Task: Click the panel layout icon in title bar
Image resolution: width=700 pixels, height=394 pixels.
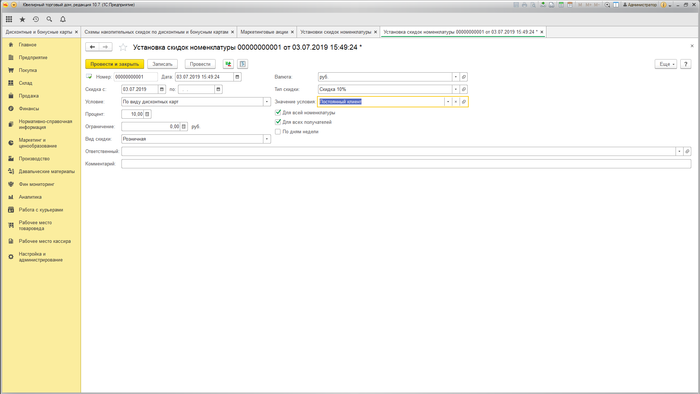Action: pyautogui.click(x=616, y=5)
